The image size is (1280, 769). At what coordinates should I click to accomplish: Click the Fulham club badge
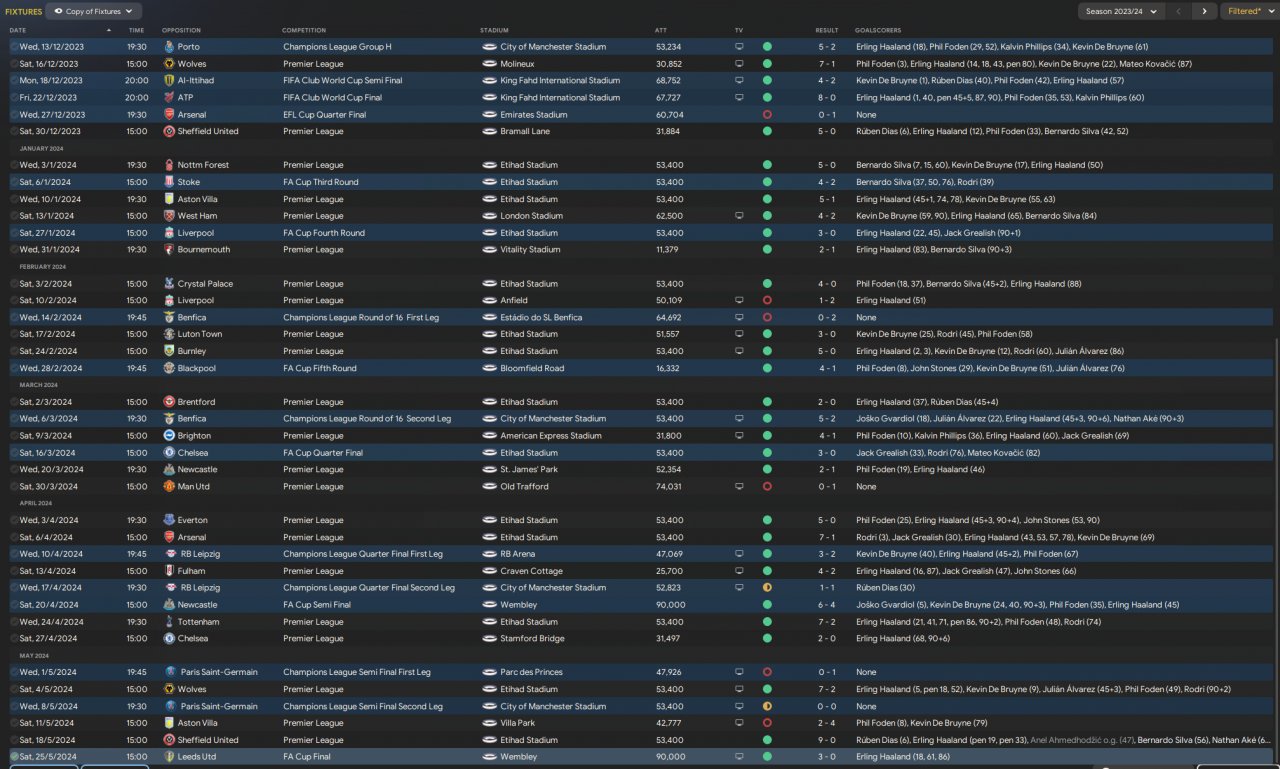169,571
